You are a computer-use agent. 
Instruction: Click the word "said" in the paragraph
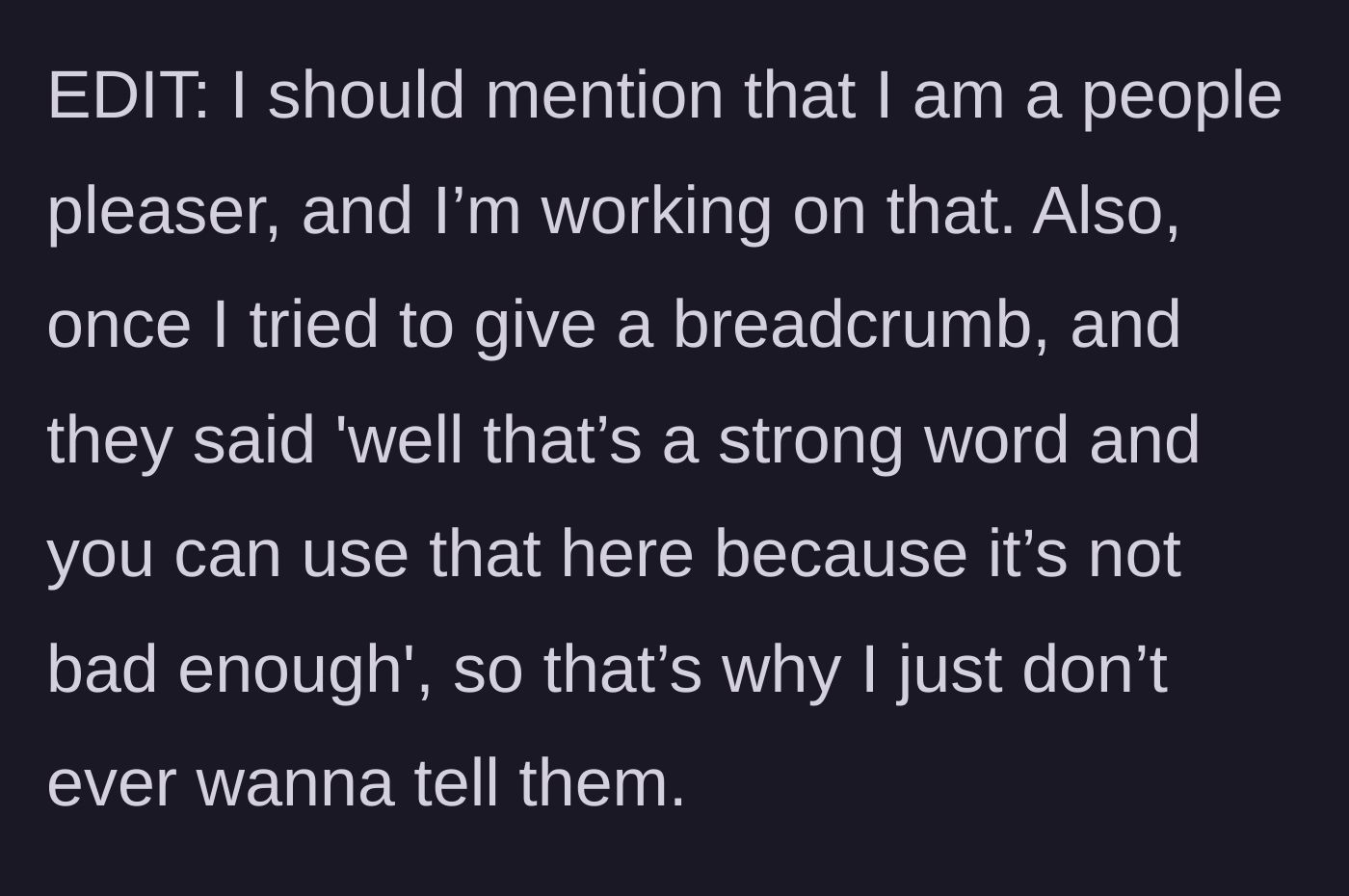coord(254,440)
